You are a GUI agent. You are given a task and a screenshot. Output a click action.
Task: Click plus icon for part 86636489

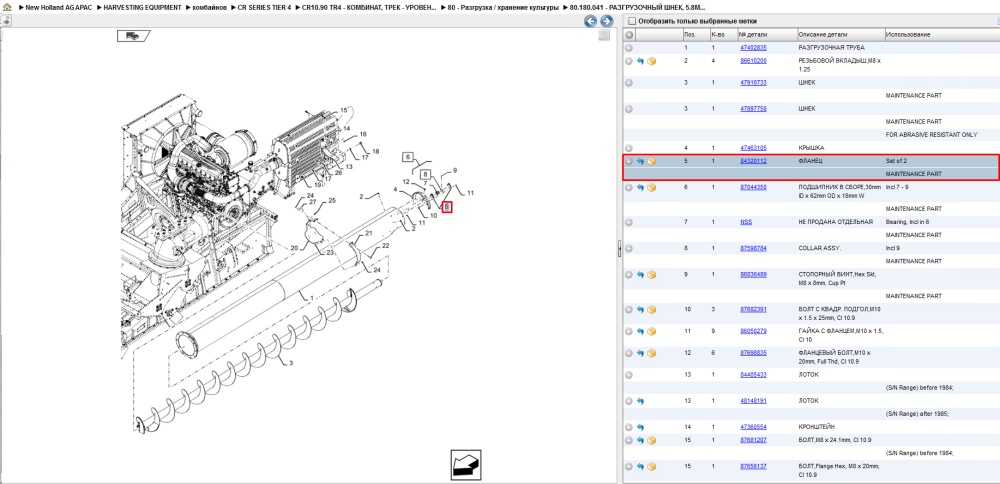click(629, 275)
